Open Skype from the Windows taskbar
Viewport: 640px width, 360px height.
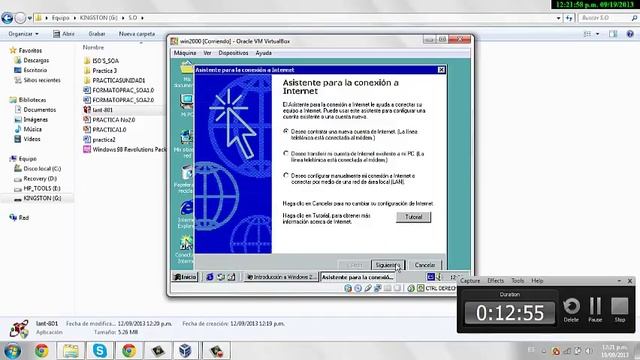click(100, 350)
